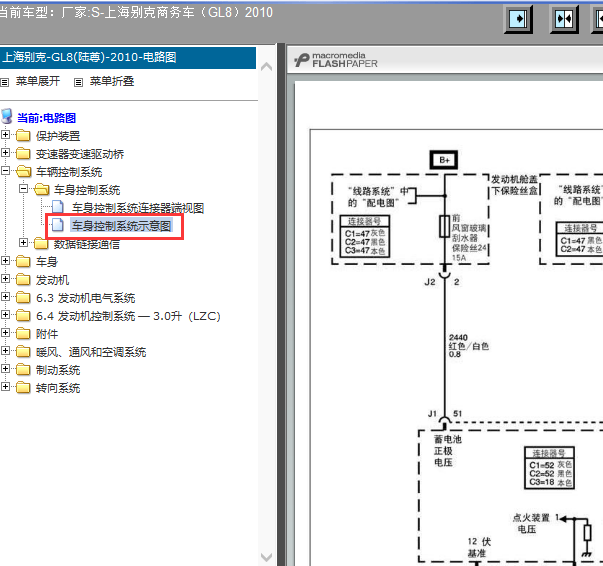Click the 车辆控制系统 open folder icon
603x566 pixels.
pyautogui.click(x=23, y=171)
